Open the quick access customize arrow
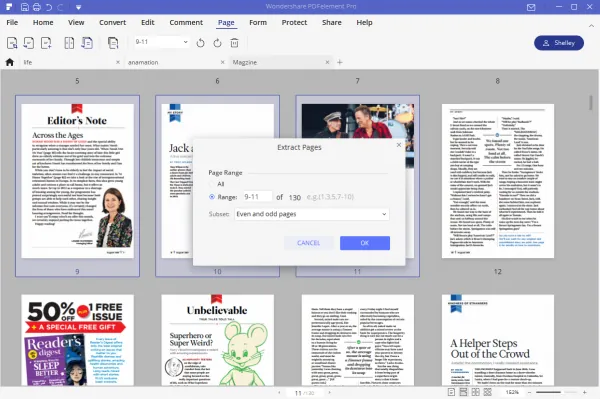Image resolution: width=600 pixels, height=399 pixels. [x=78, y=7]
